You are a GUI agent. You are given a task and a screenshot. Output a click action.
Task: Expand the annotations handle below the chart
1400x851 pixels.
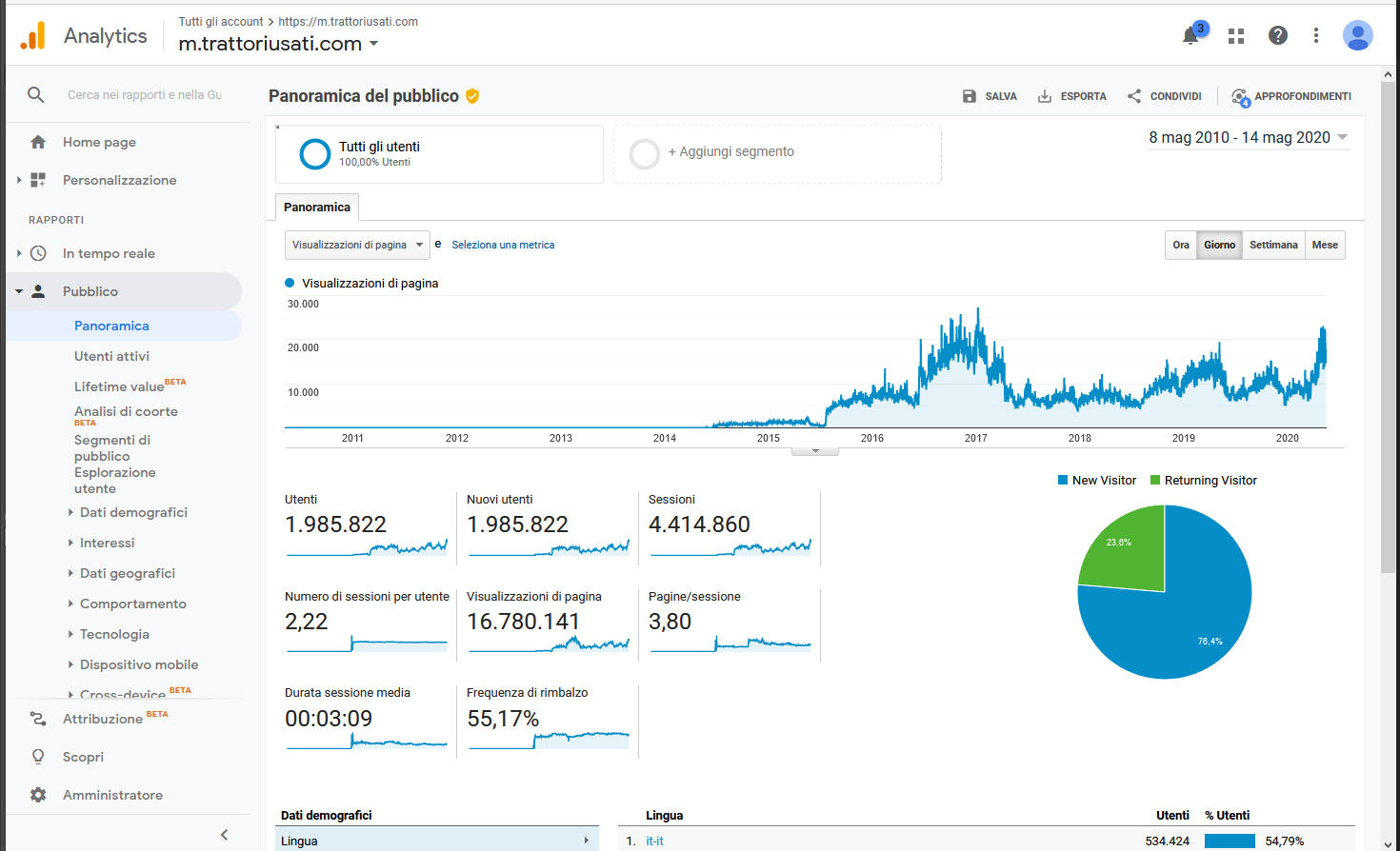pos(815,451)
